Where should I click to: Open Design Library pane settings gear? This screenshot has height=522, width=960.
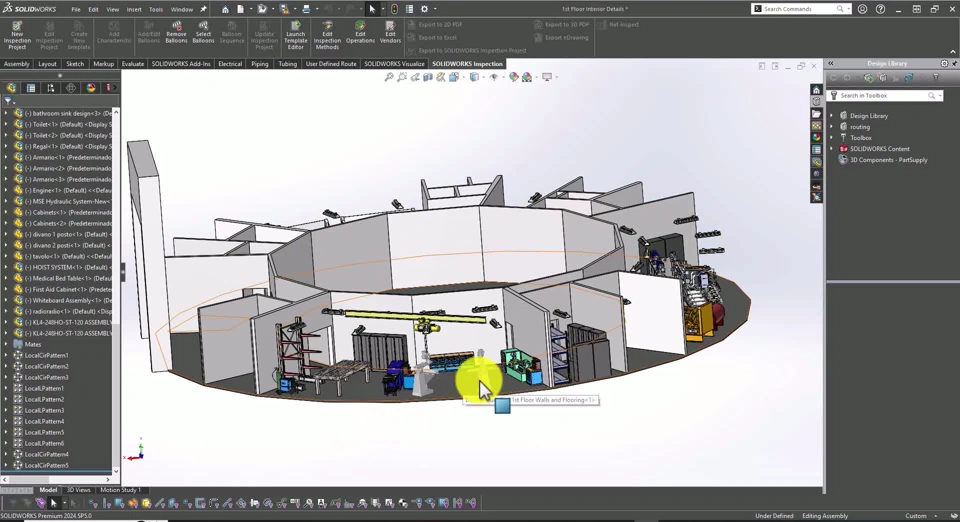pos(944,63)
